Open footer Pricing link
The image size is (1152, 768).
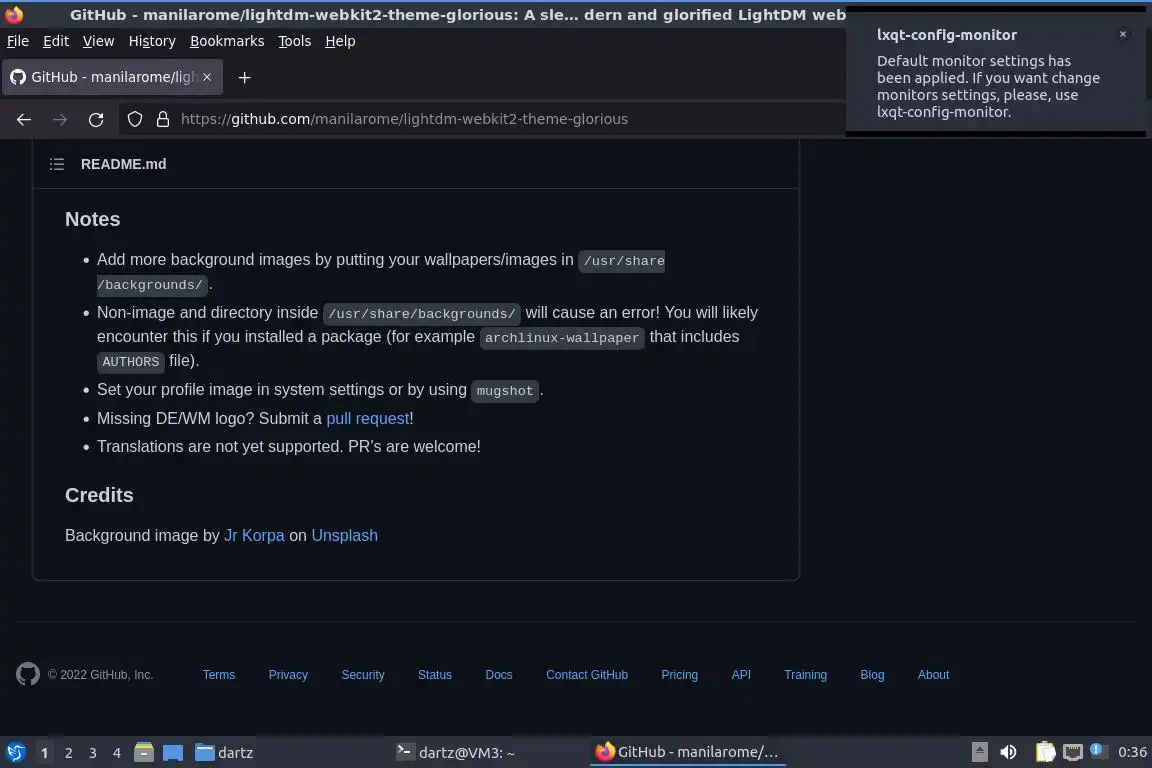(x=680, y=675)
